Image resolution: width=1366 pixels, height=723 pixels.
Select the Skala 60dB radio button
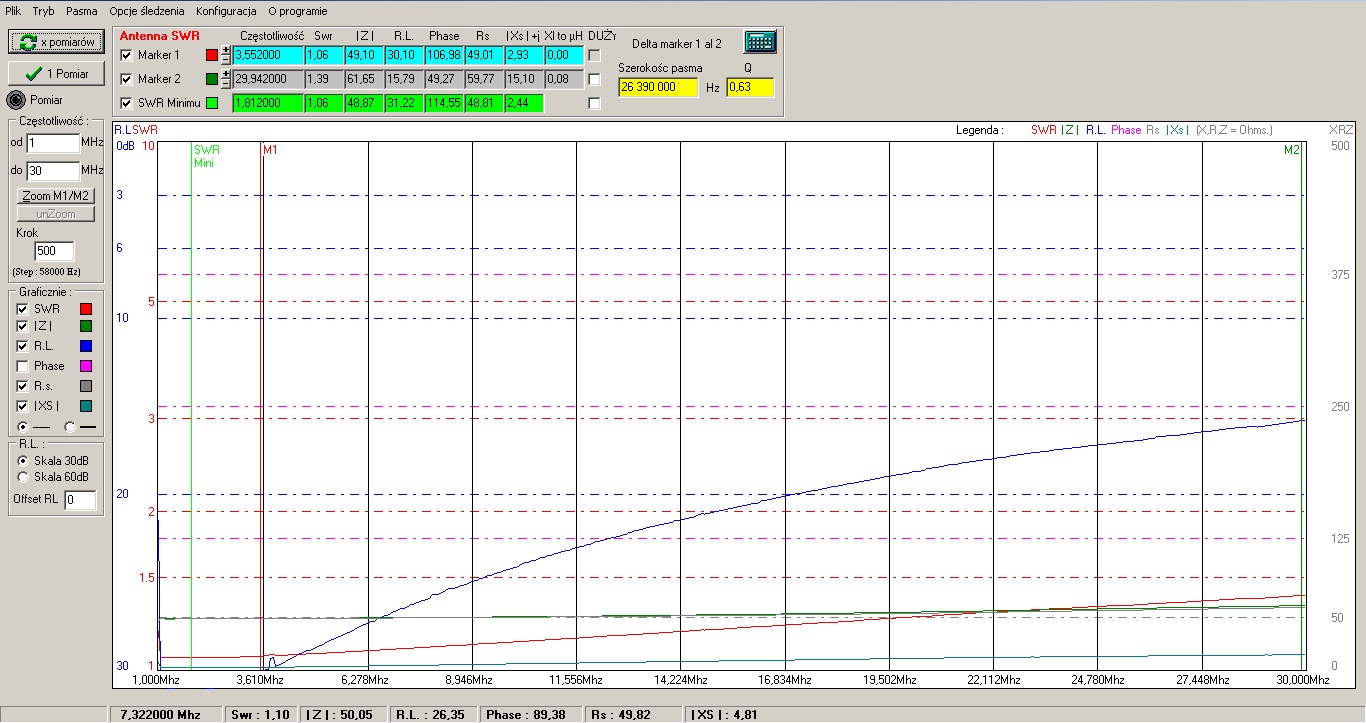tap(23, 477)
